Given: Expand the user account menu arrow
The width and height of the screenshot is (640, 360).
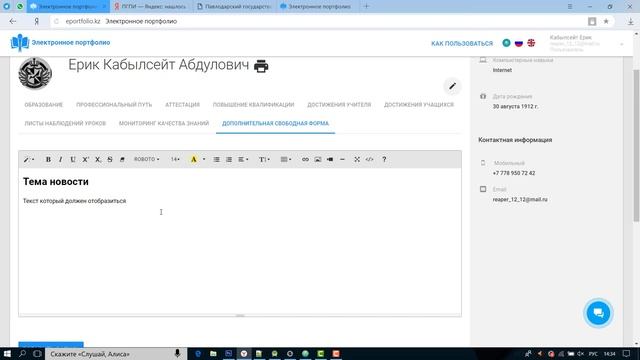Looking at the screenshot, I should pos(622,44).
